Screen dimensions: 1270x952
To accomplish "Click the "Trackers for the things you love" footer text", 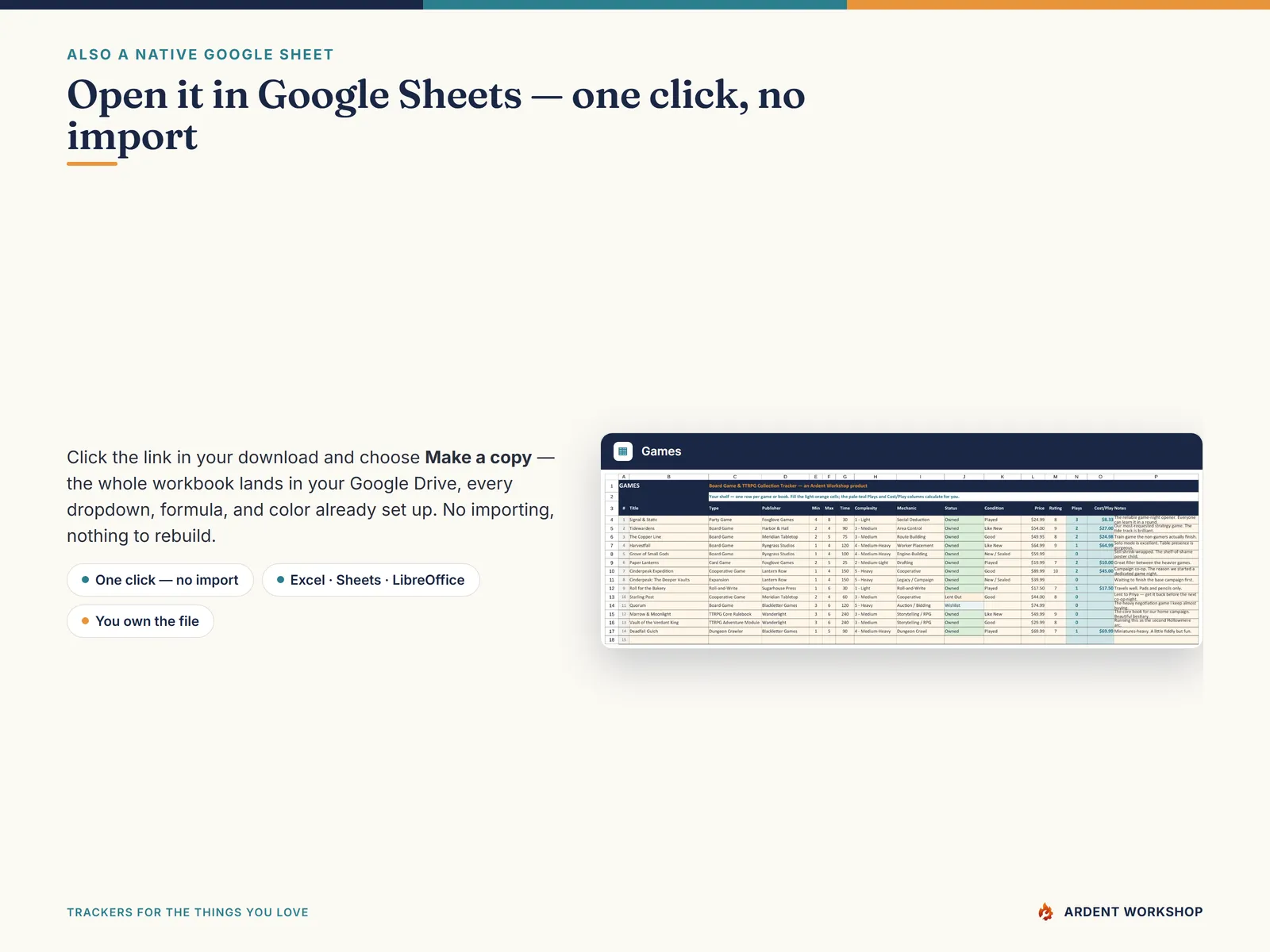I will [x=187, y=912].
